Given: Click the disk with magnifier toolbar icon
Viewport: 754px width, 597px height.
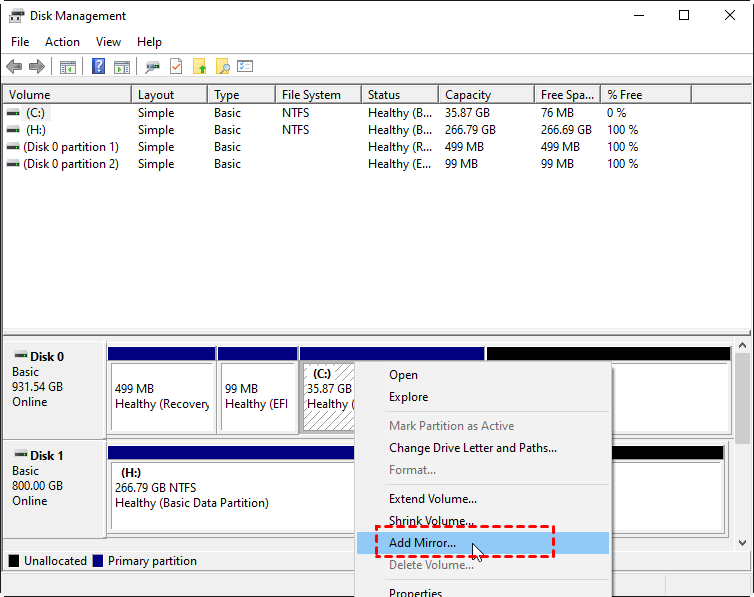Looking at the screenshot, I should coord(152,67).
